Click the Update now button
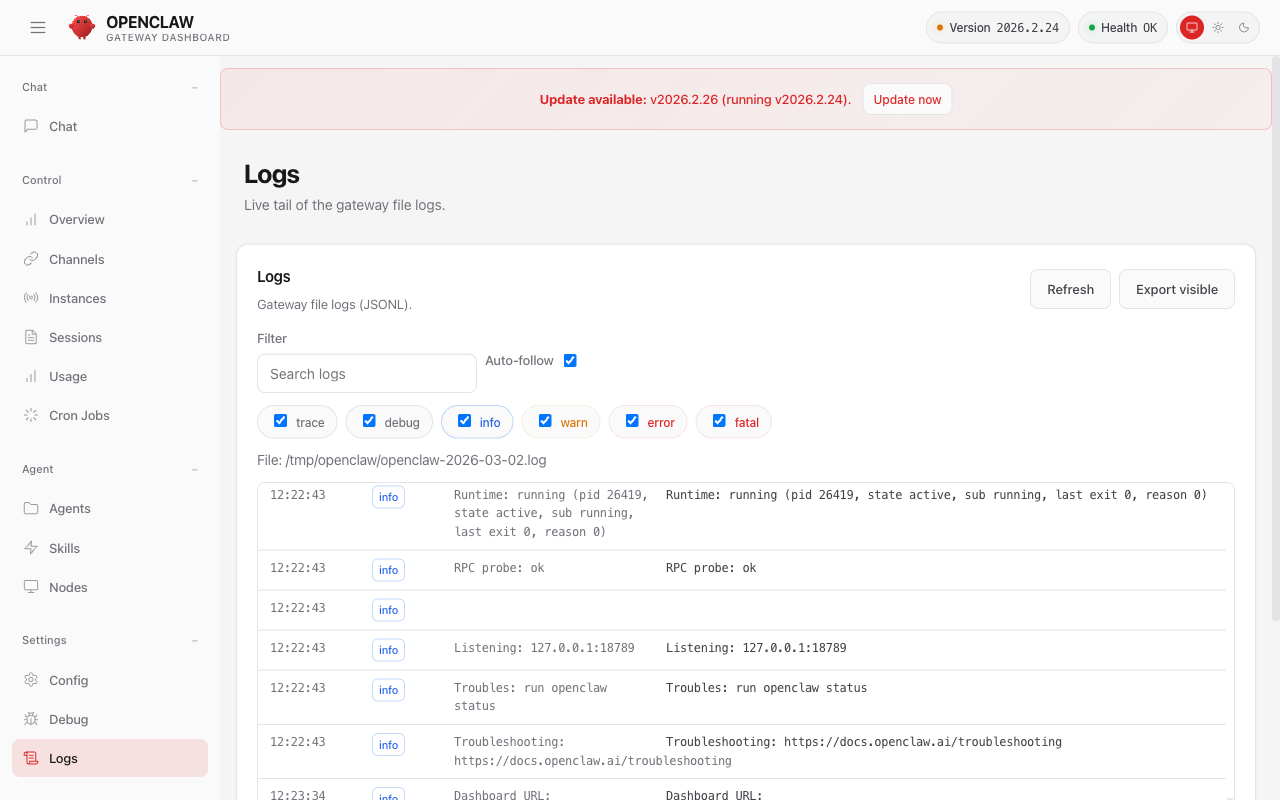The height and width of the screenshot is (800, 1280). 907,99
